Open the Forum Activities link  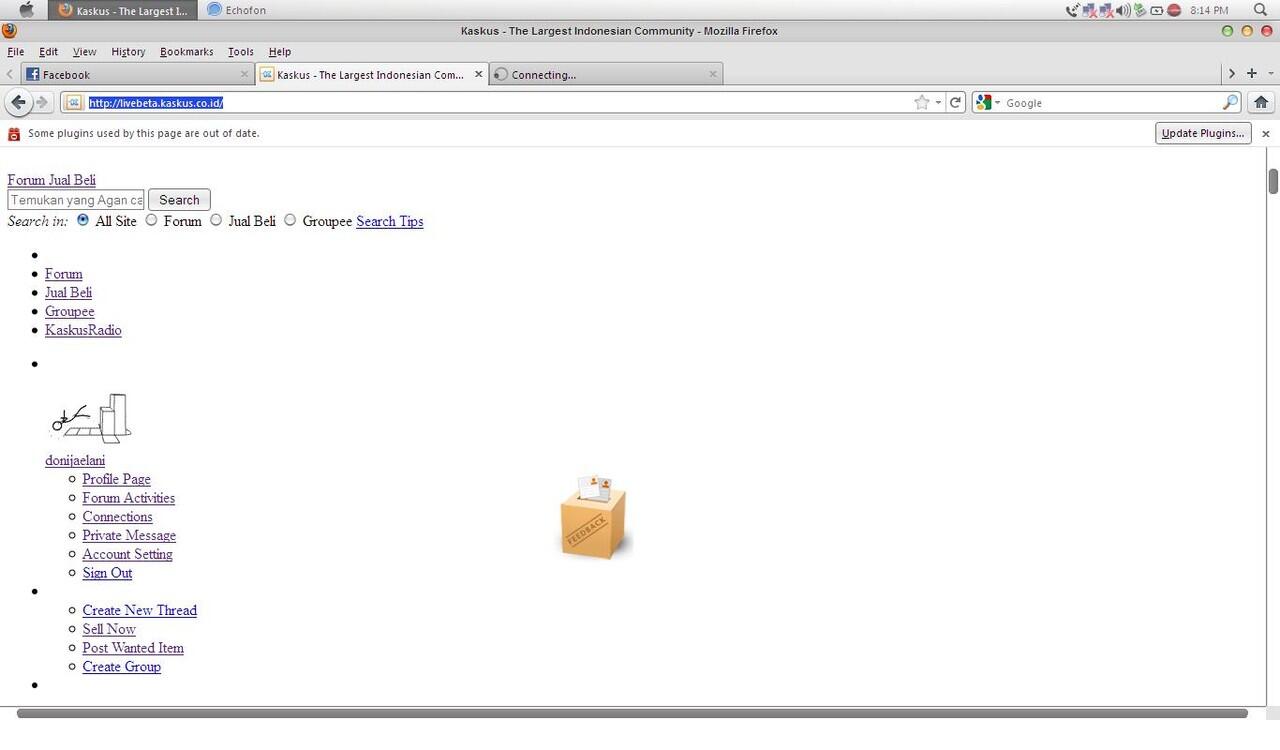(129, 498)
